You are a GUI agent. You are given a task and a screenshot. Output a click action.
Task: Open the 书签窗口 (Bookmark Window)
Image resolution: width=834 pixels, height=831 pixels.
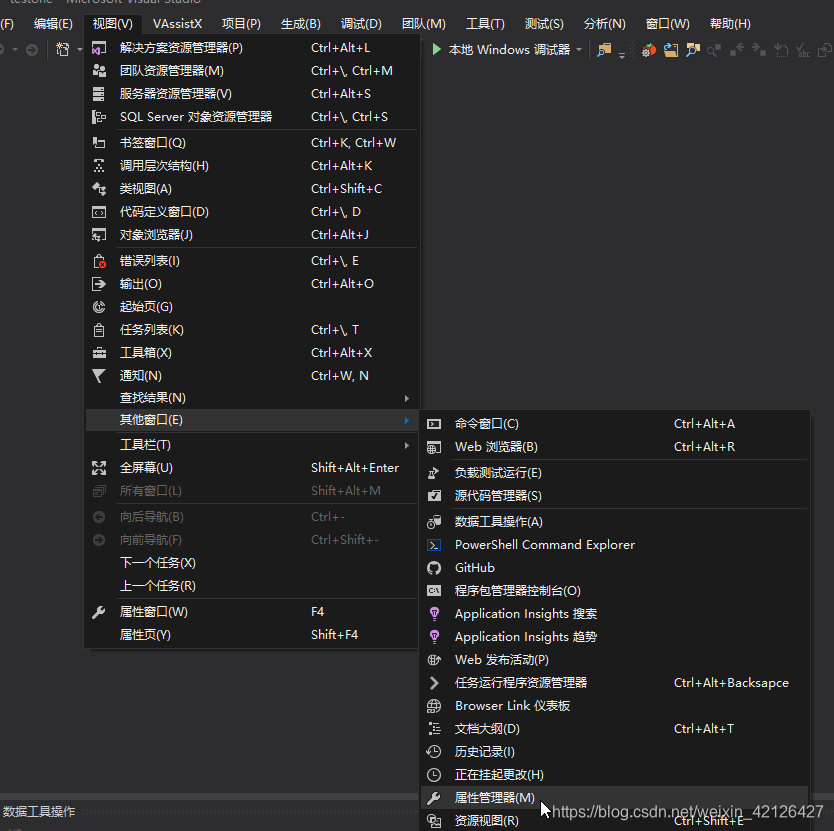point(150,142)
